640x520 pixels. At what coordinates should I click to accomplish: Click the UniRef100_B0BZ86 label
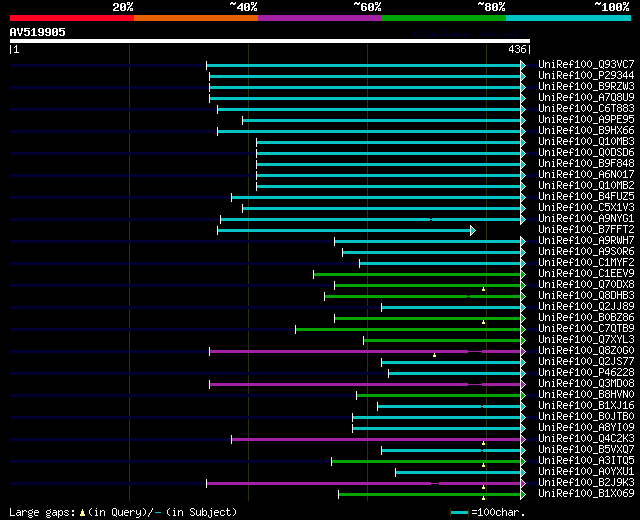(586, 318)
